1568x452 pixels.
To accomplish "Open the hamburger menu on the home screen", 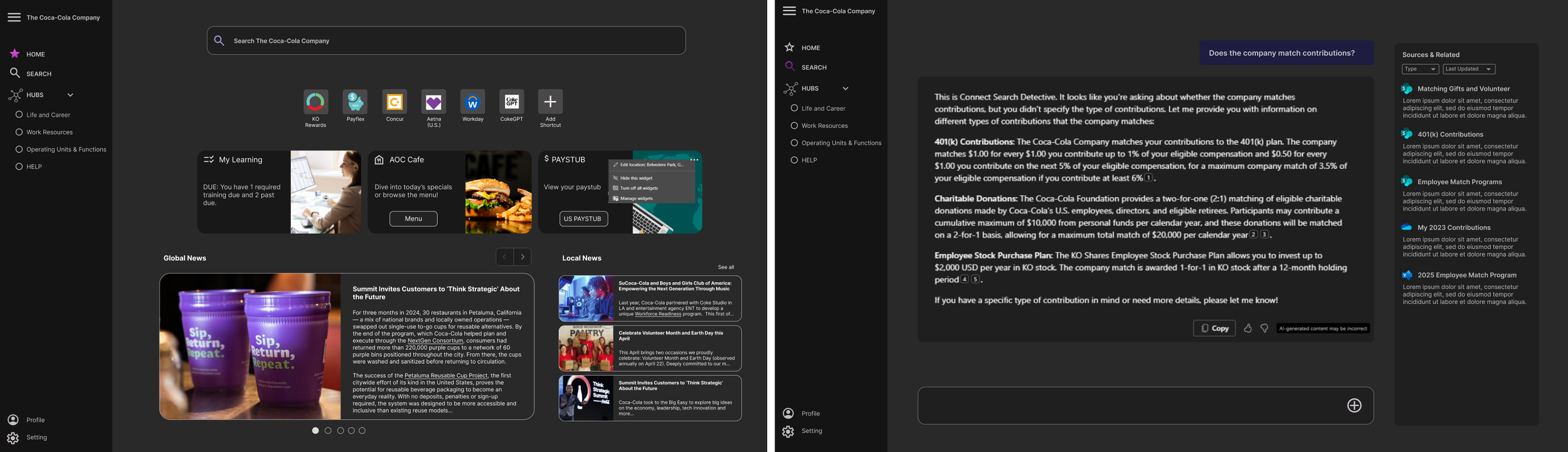I will click(x=14, y=18).
